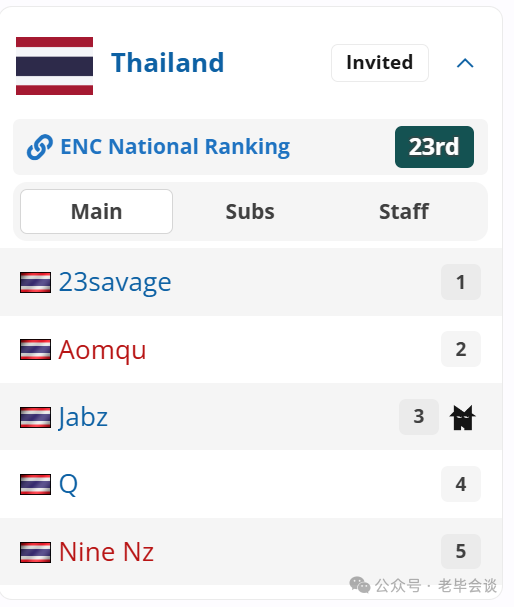This screenshot has height=607, width=514.
Task: Switch to the Subs tab
Action: [250, 211]
